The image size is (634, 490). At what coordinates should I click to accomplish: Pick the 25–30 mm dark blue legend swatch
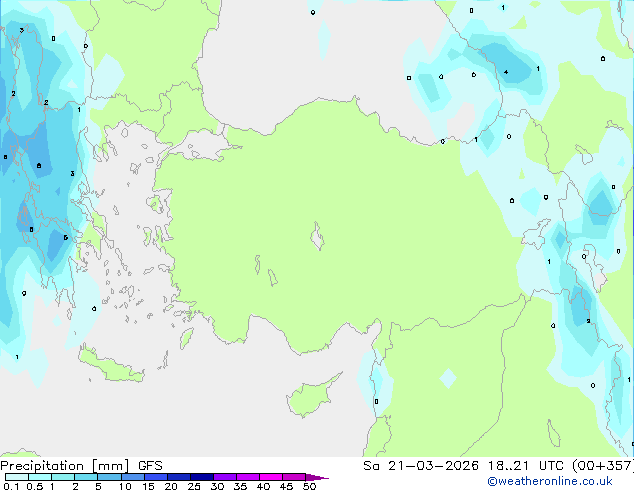[202, 477]
